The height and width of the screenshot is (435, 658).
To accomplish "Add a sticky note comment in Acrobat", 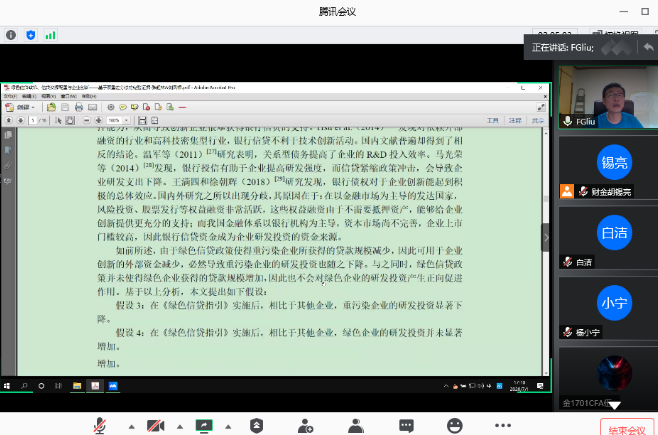I will pos(123,107).
